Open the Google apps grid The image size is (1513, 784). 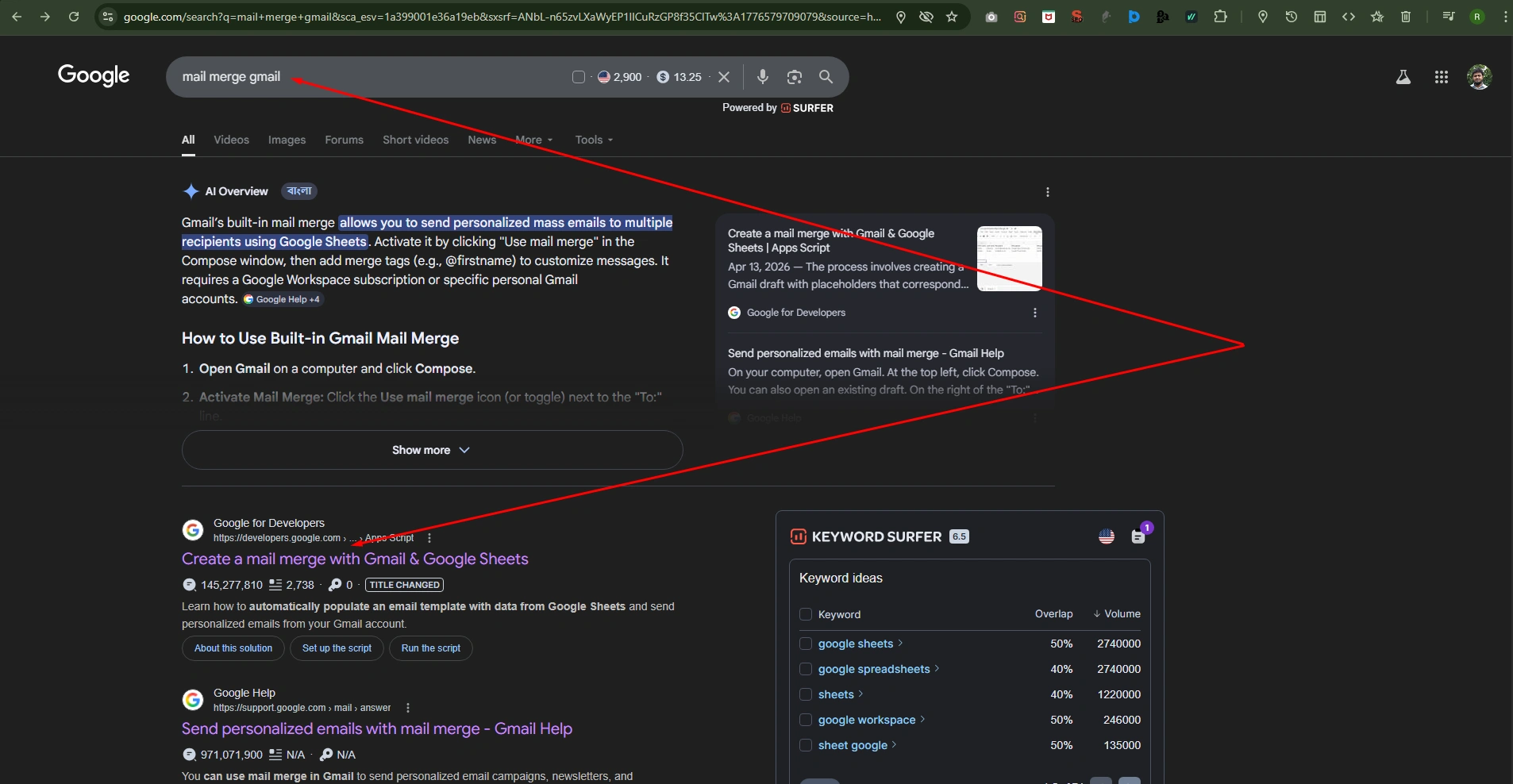tap(1442, 77)
